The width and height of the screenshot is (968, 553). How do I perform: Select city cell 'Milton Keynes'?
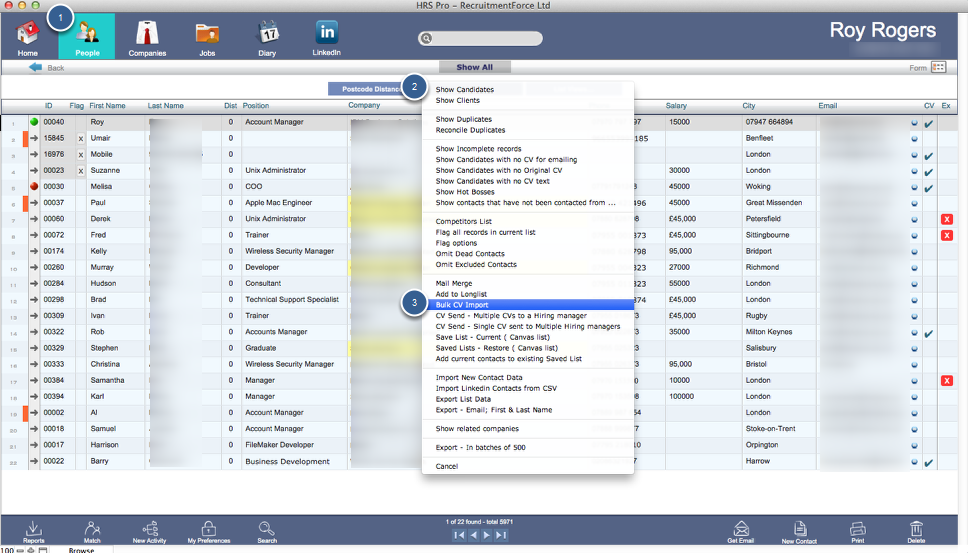click(x=769, y=332)
